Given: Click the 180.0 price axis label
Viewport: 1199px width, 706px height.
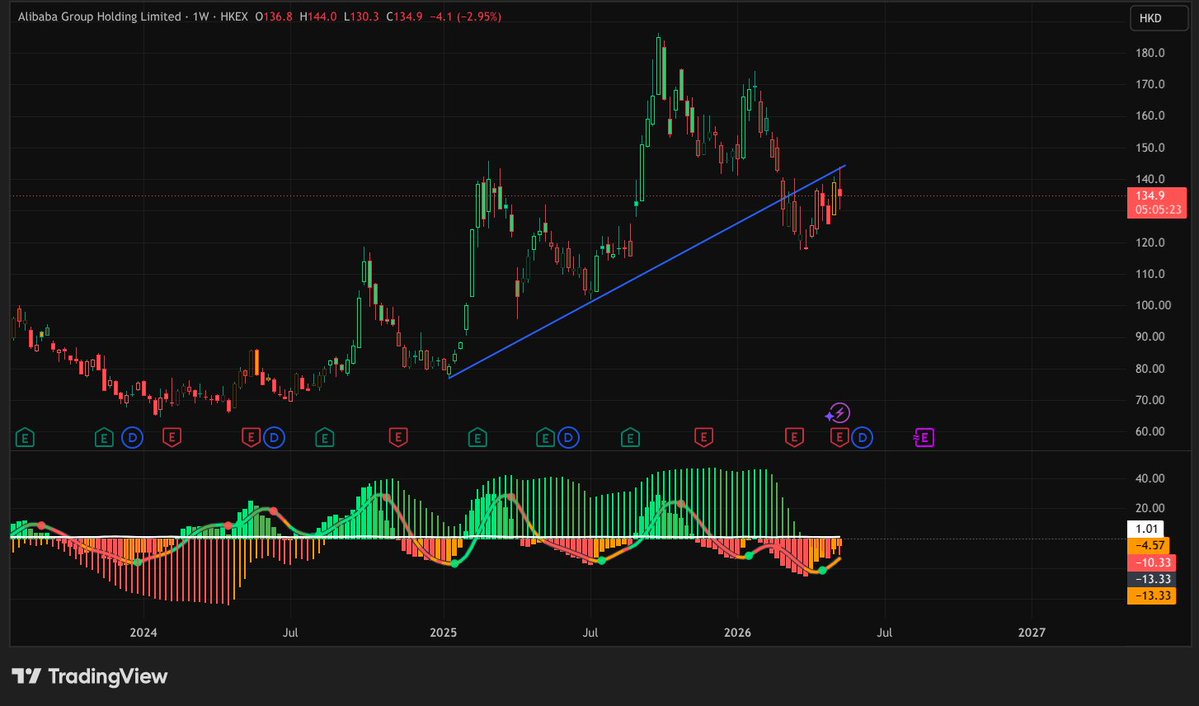Looking at the screenshot, I should [1150, 53].
